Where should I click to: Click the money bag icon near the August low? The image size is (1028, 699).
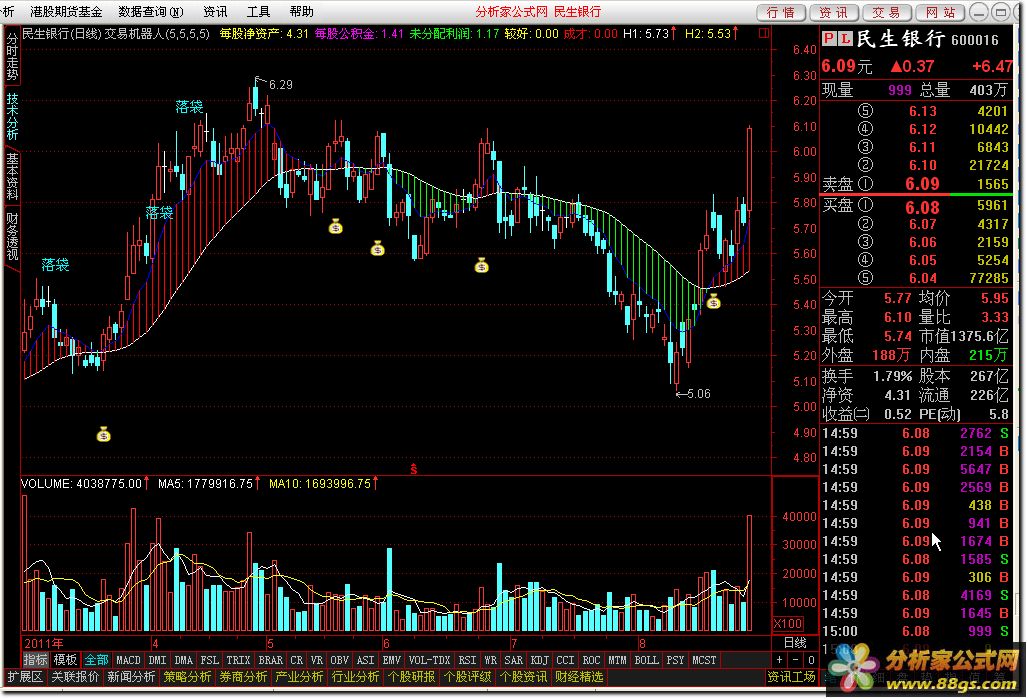713,302
